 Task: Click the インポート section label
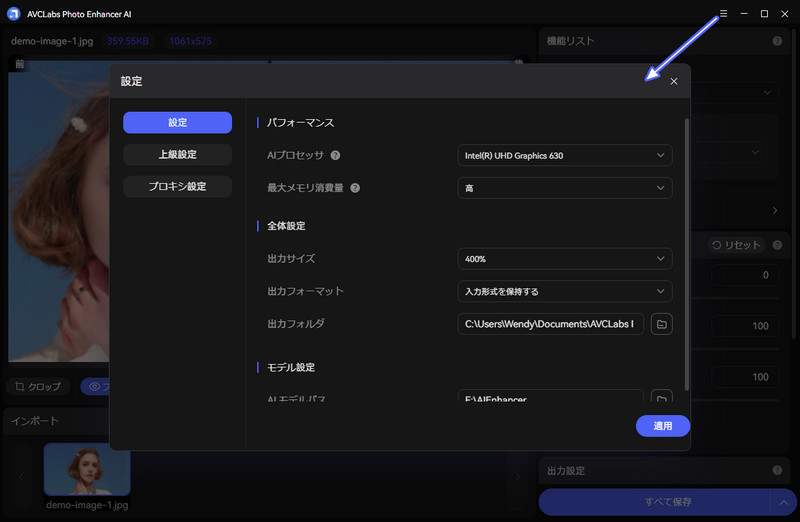[35, 420]
